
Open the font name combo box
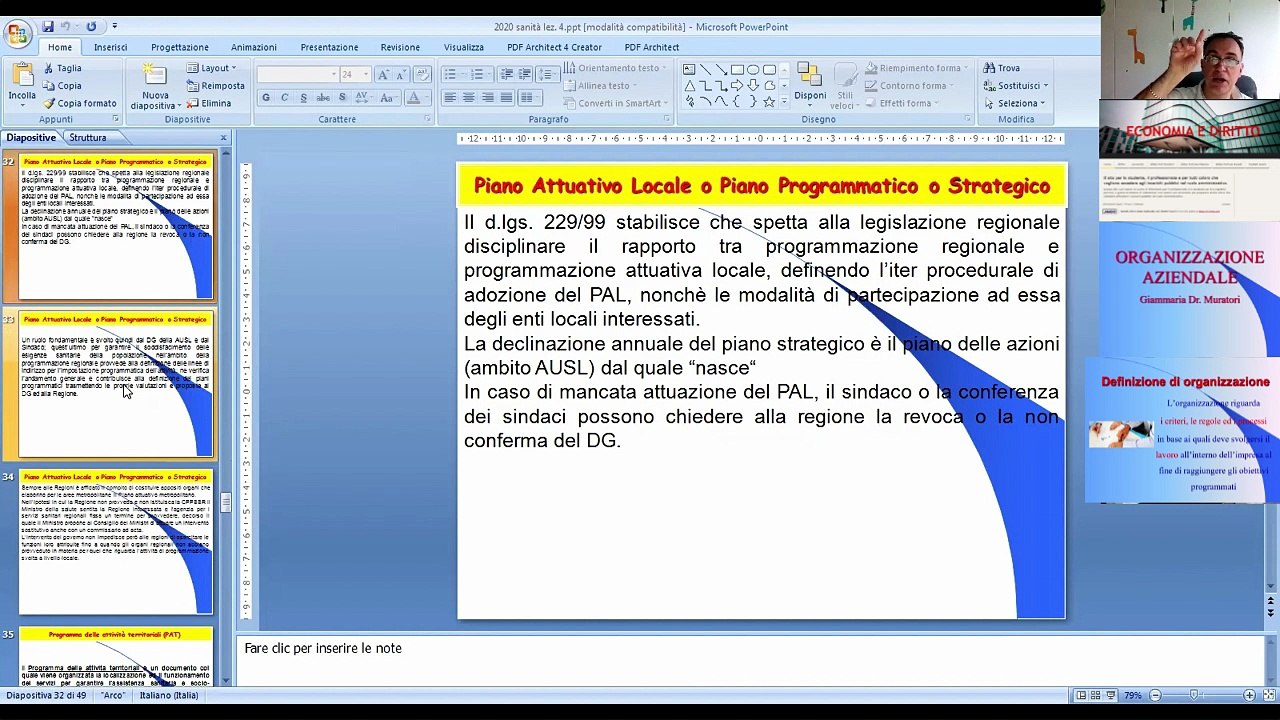click(x=297, y=75)
